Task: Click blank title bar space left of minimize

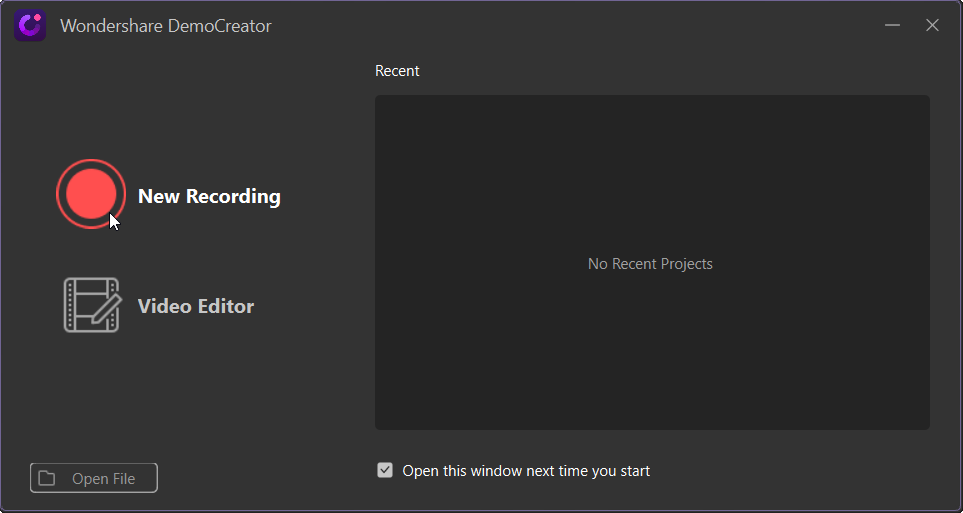Action: (600, 25)
